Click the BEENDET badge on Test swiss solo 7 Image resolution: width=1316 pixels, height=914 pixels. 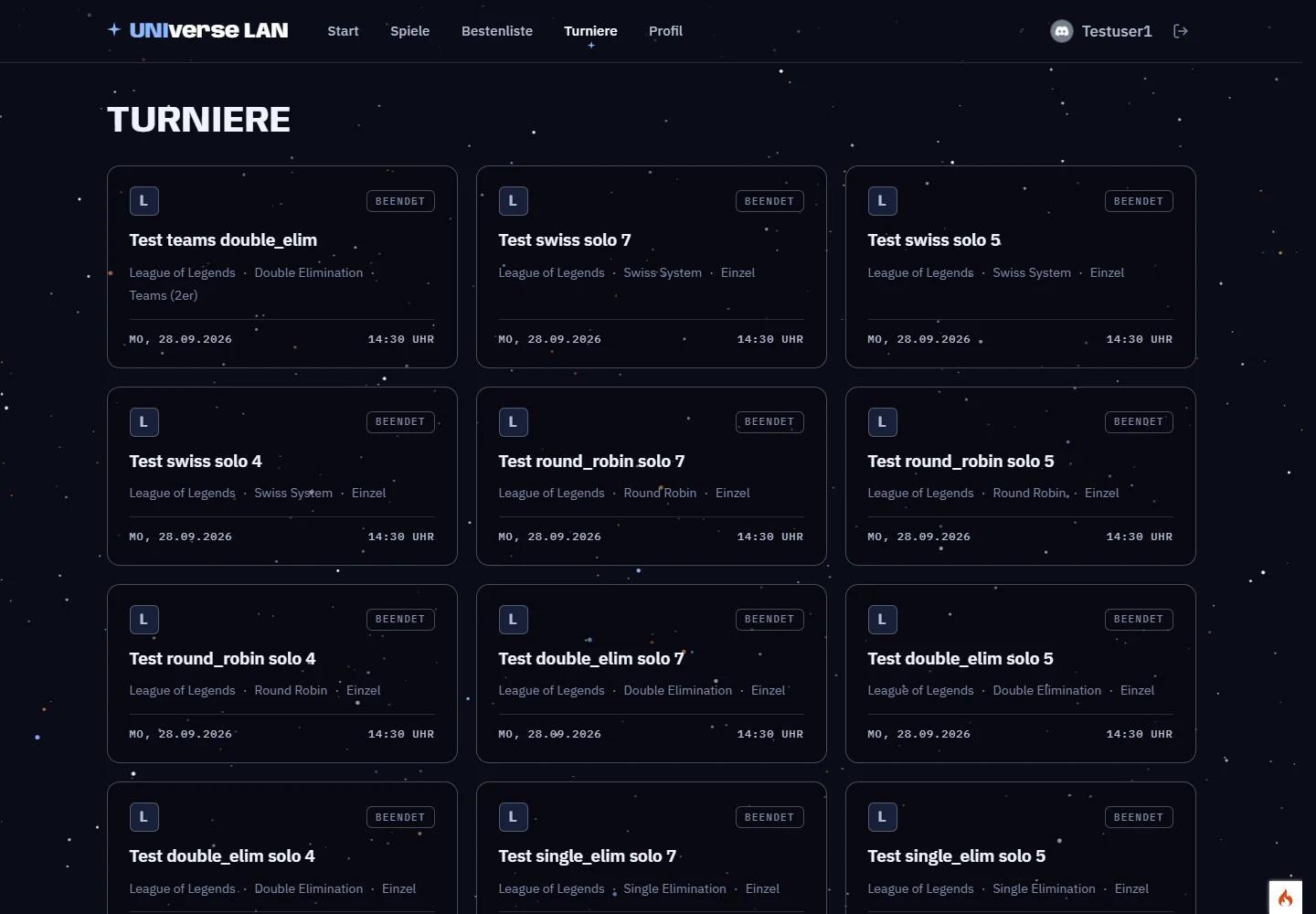click(x=769, y=201)
